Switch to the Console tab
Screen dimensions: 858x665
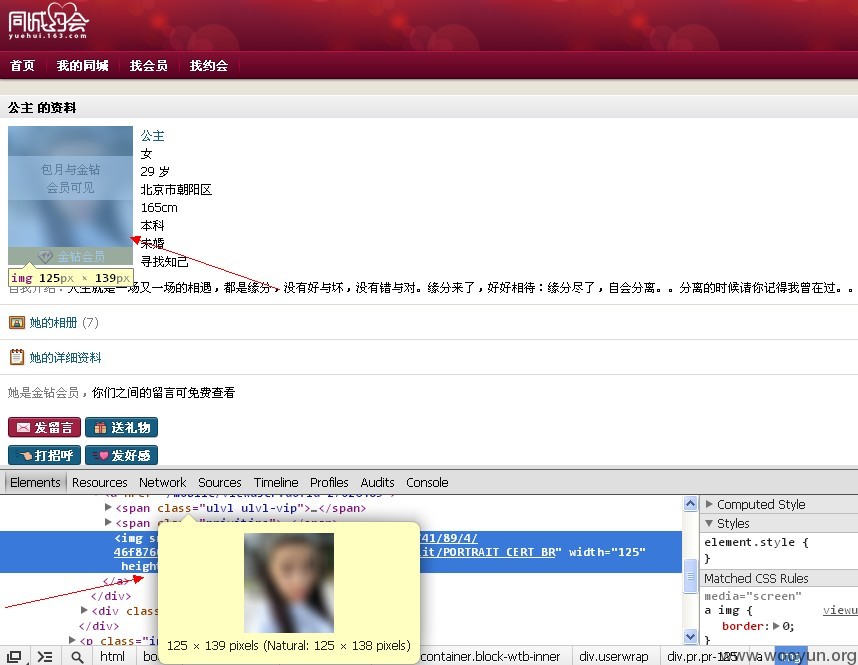point(427,482)
